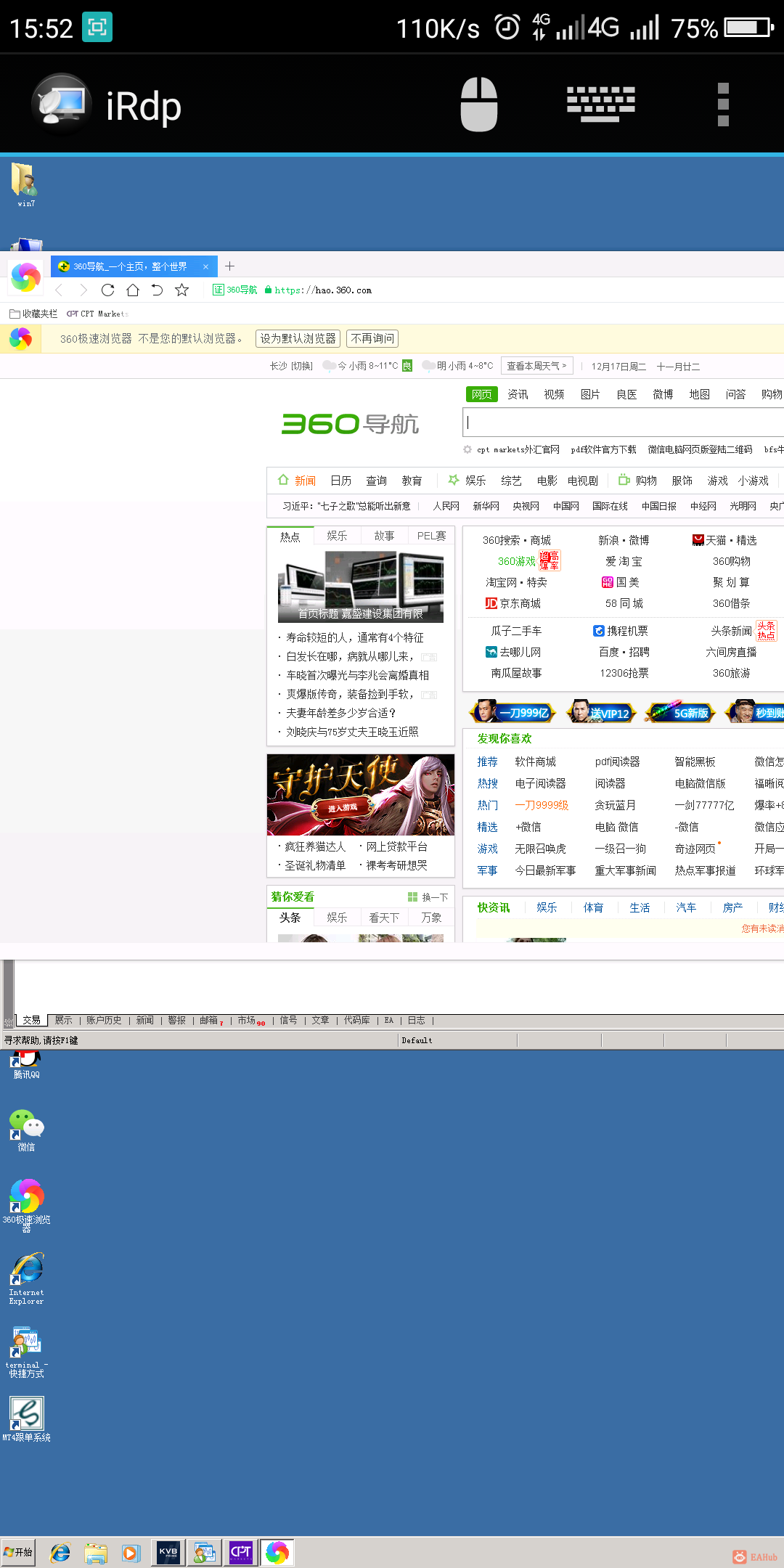The height and width of the screenshot is (1568, 784).
Task: Click the browser back arrow
Action: [x=60, y=290]
